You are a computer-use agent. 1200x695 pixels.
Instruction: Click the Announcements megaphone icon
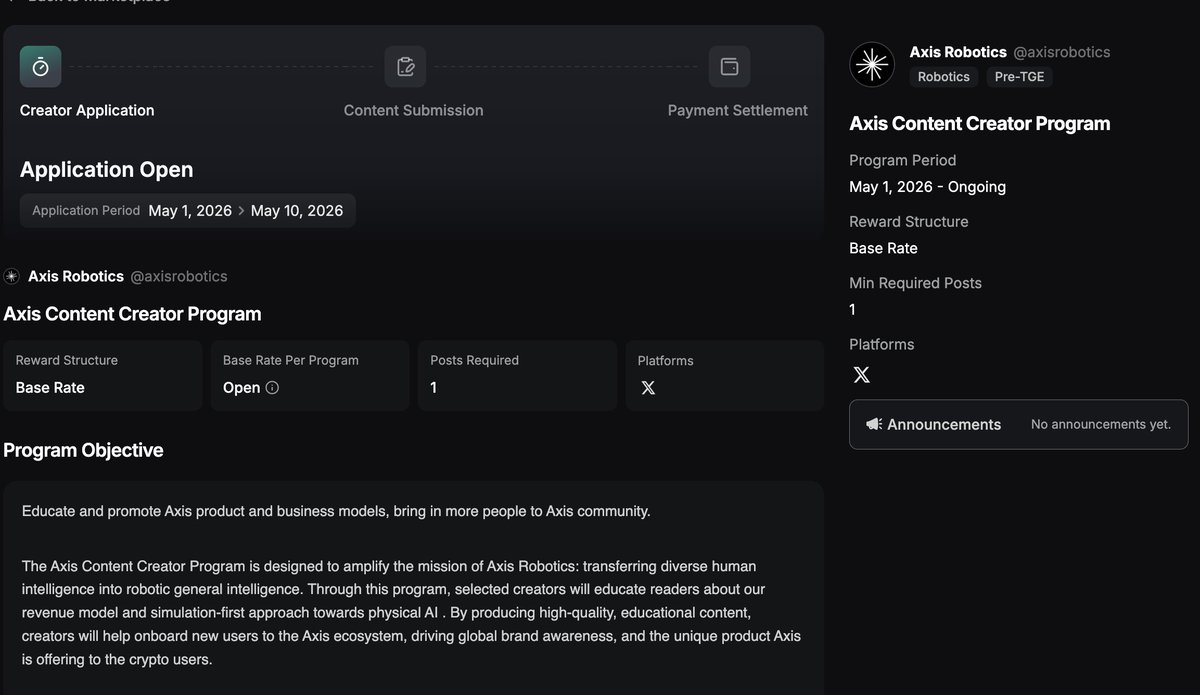click(874, 424)
